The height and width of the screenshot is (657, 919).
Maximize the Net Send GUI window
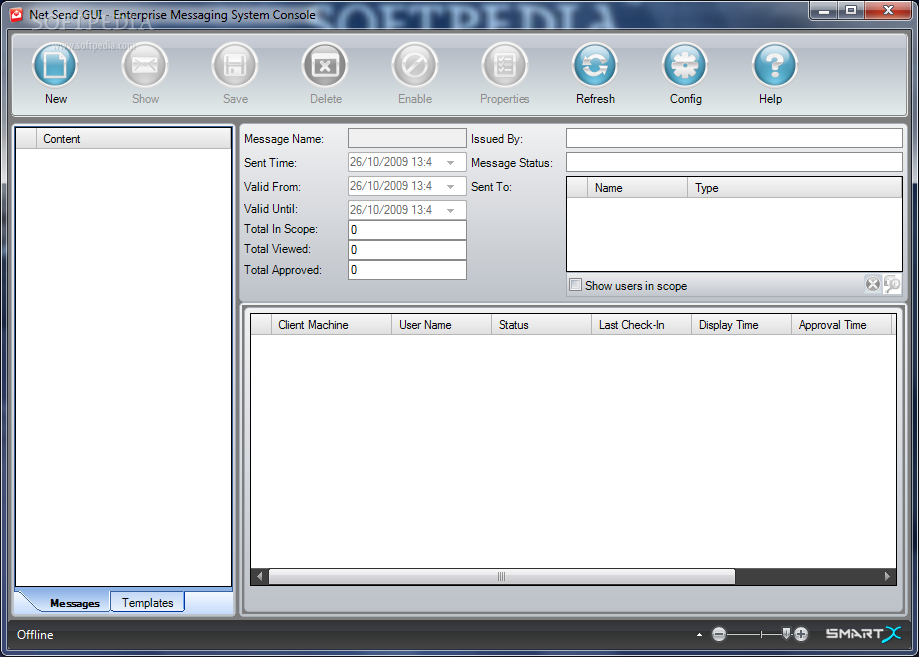(851, 10)
